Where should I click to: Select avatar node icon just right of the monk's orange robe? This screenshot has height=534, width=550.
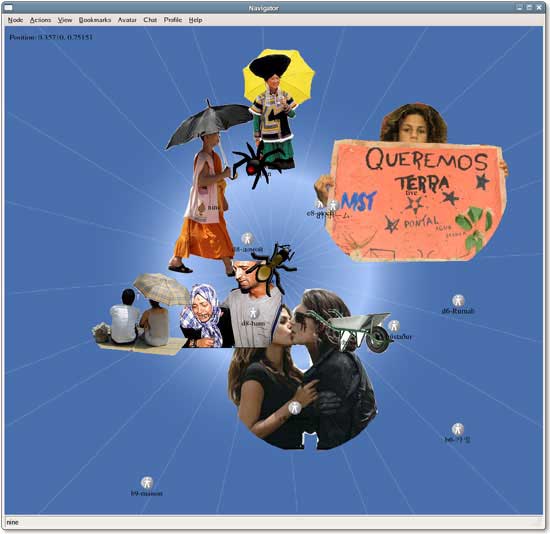(247, 239)
